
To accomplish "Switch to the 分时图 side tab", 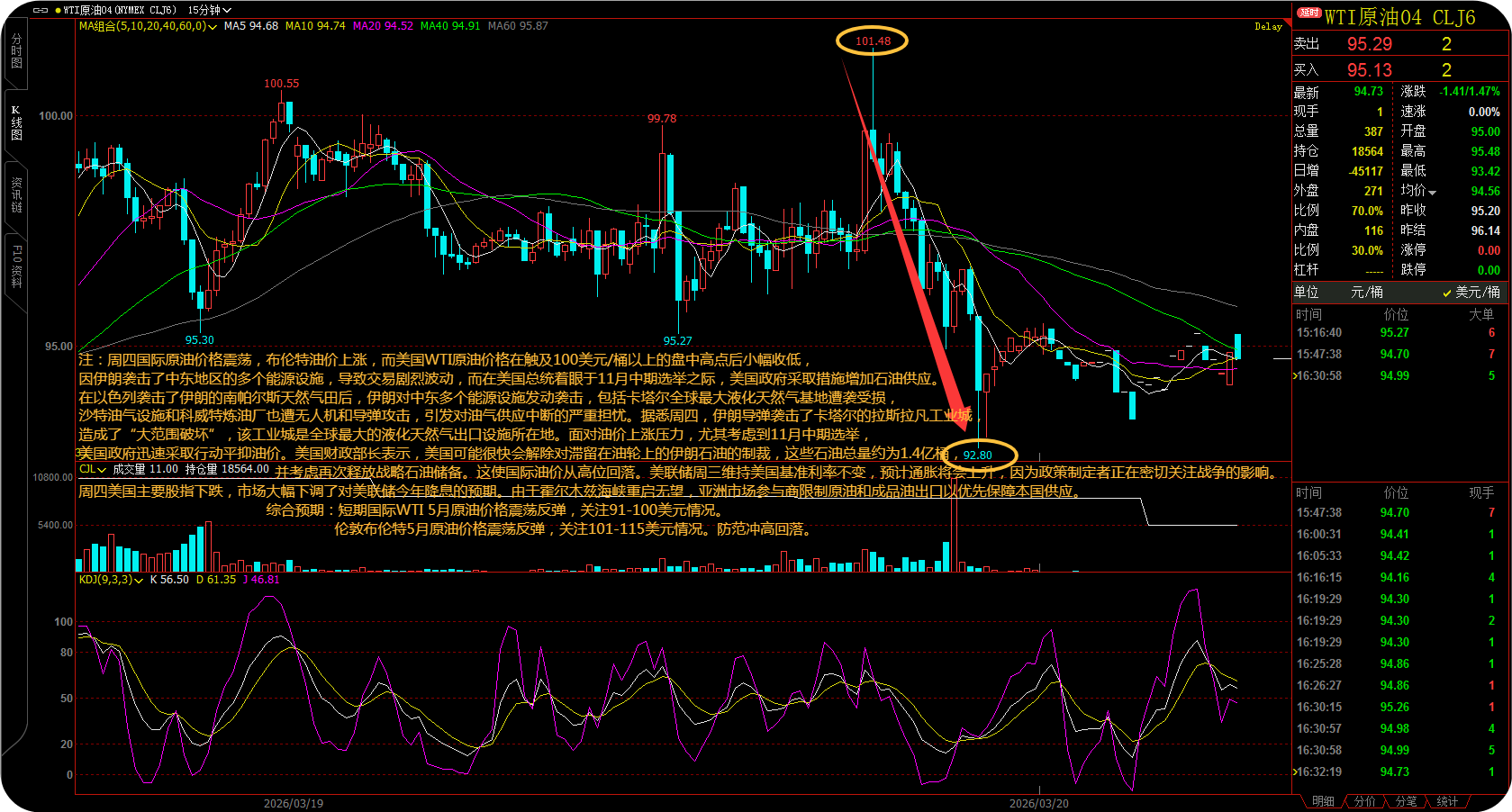I will (x=16, y=51).
